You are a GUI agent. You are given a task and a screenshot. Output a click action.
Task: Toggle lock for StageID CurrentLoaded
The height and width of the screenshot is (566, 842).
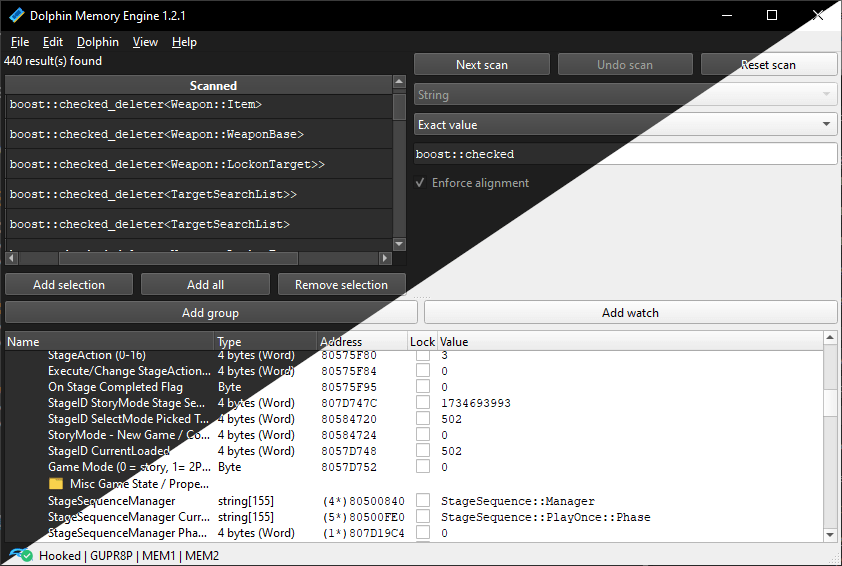coord(423,451)
